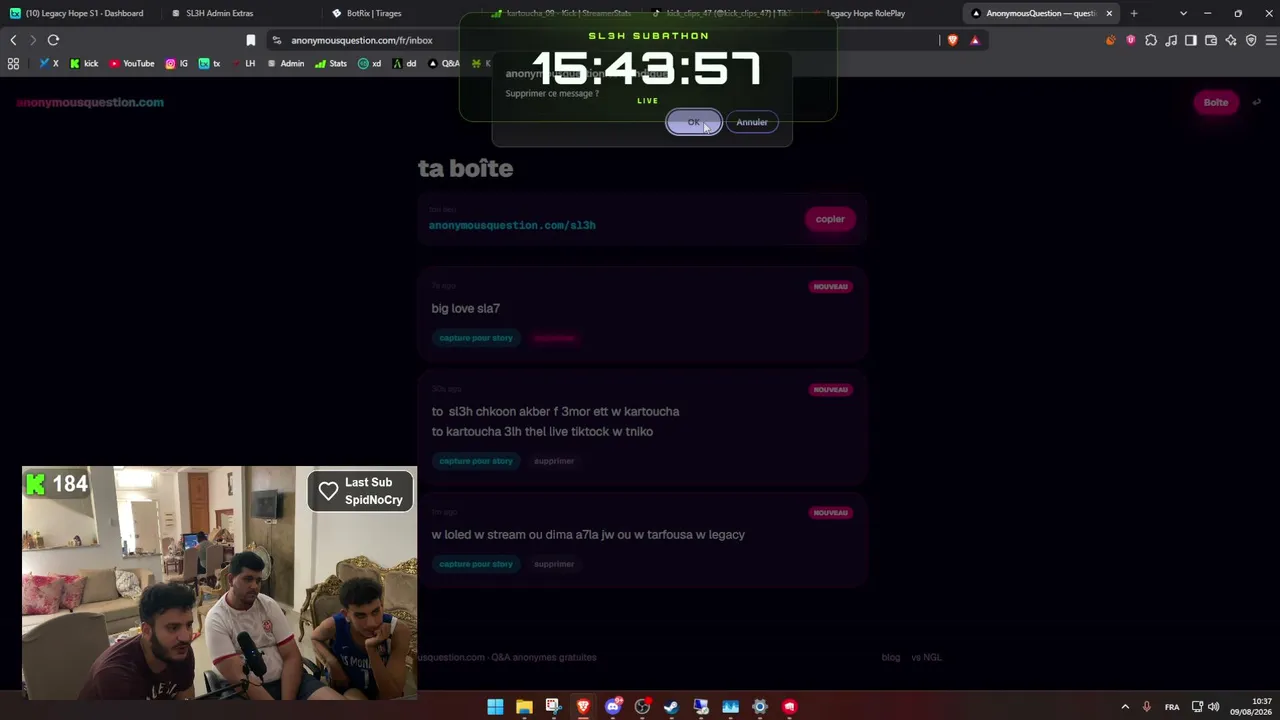Image resolution: width=1280 pixels, height=720 pixels.
Task: Open the Brave Shields lion icon
Action: 952,40
